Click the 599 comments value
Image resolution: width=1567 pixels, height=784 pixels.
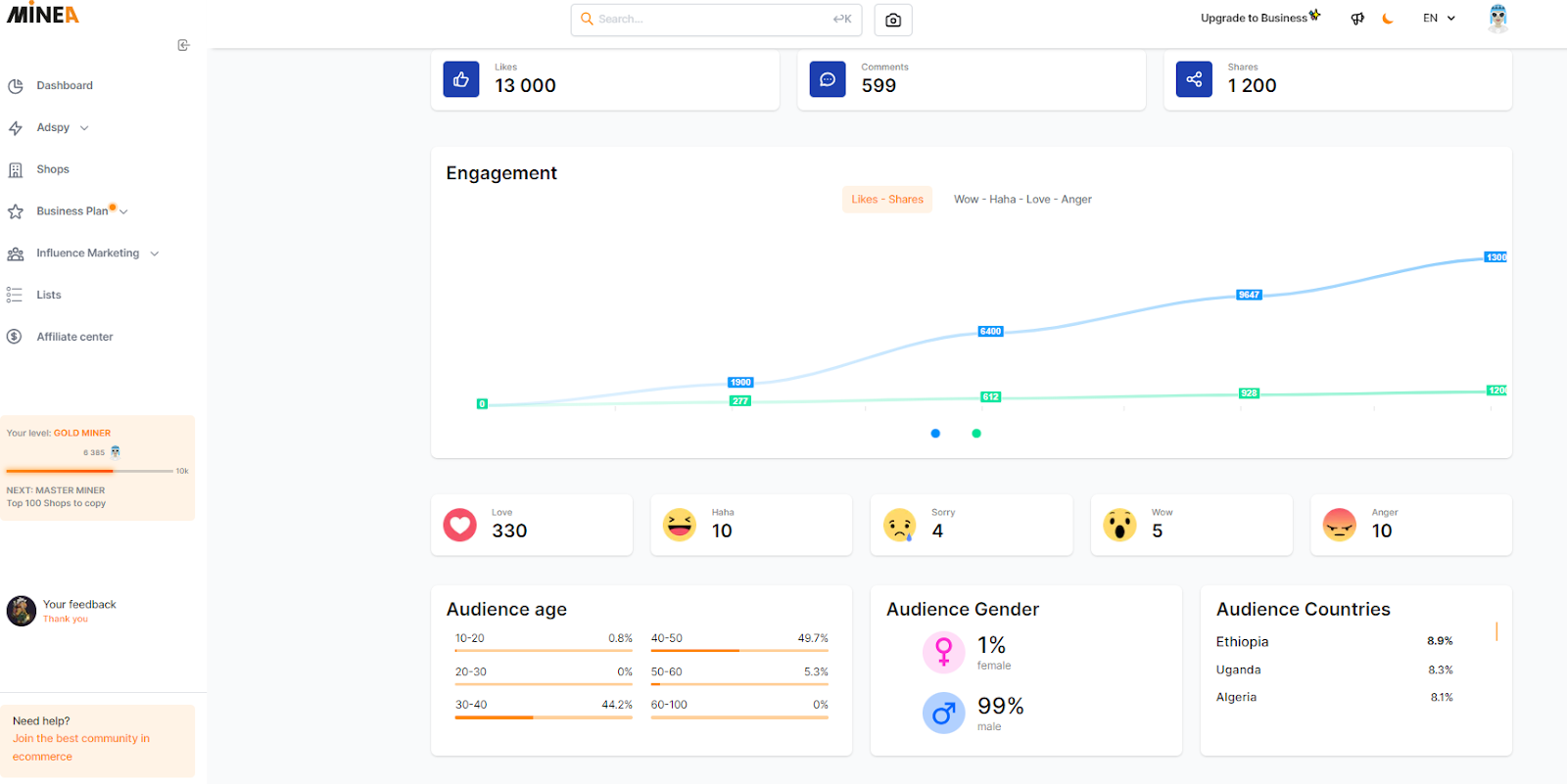point(878,86)
